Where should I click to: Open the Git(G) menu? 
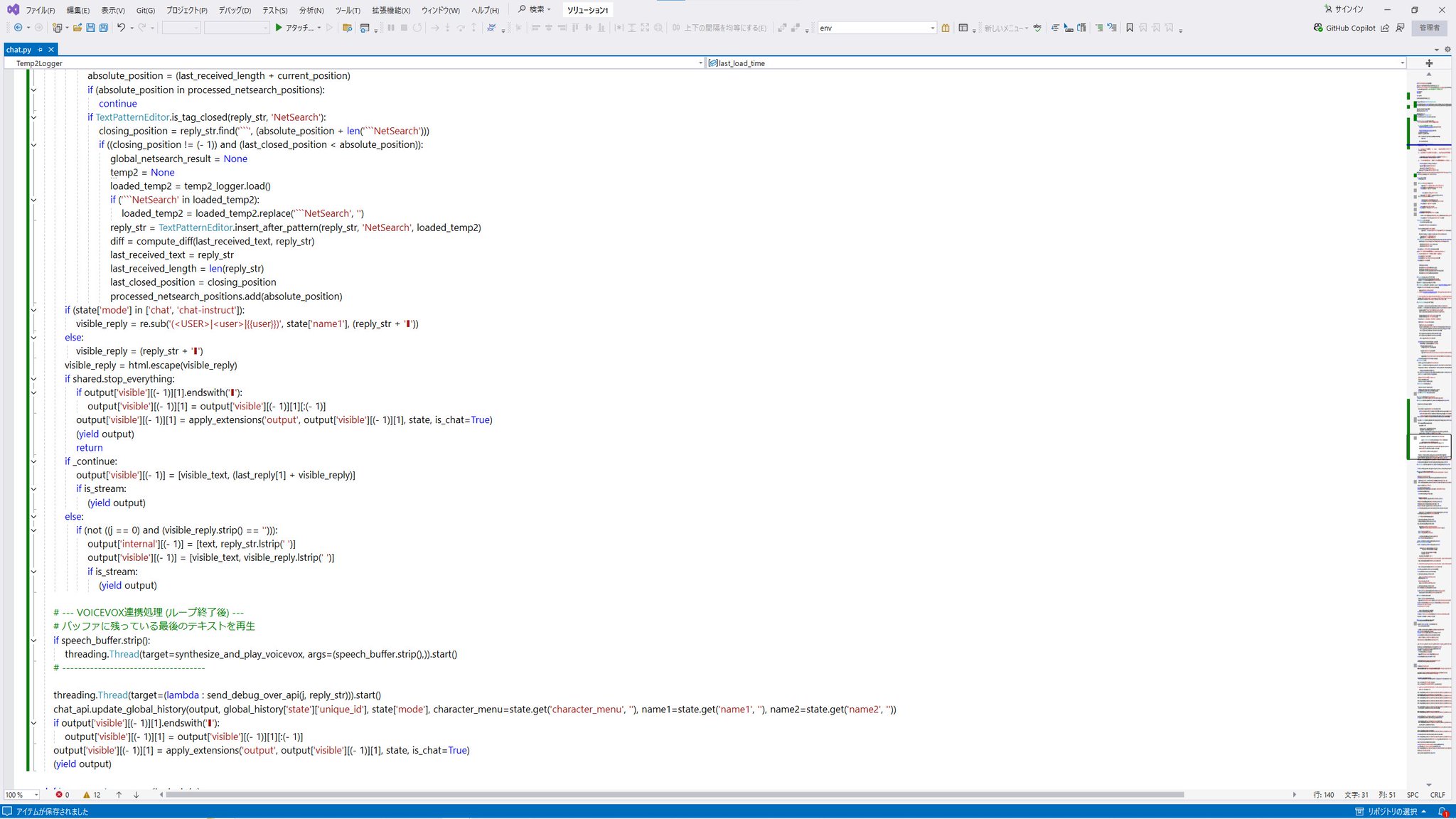146,10
